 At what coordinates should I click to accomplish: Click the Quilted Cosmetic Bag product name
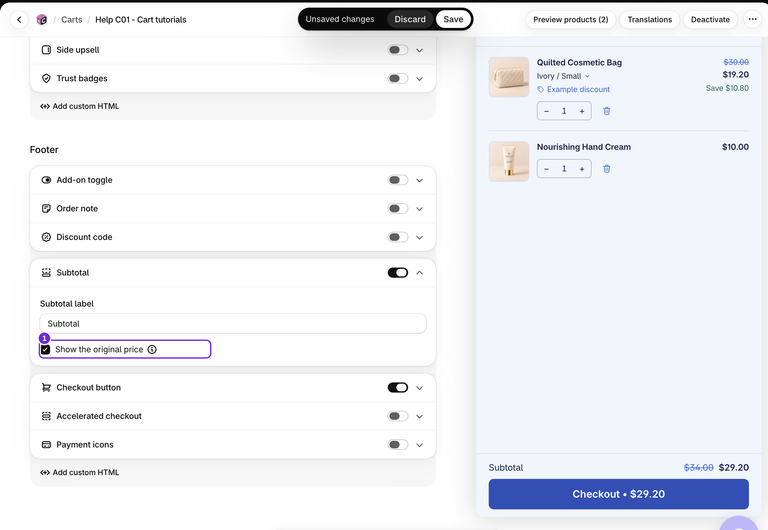579,63
